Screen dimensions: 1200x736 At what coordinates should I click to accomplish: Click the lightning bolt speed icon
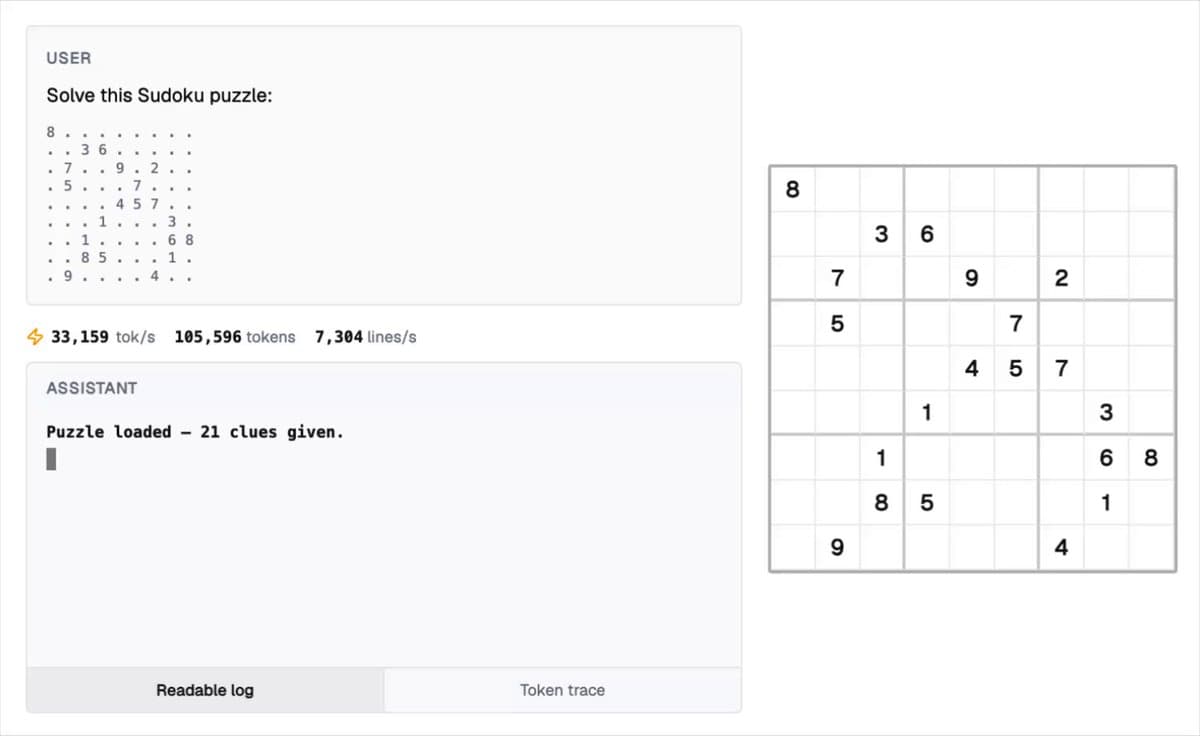point(35,337)
